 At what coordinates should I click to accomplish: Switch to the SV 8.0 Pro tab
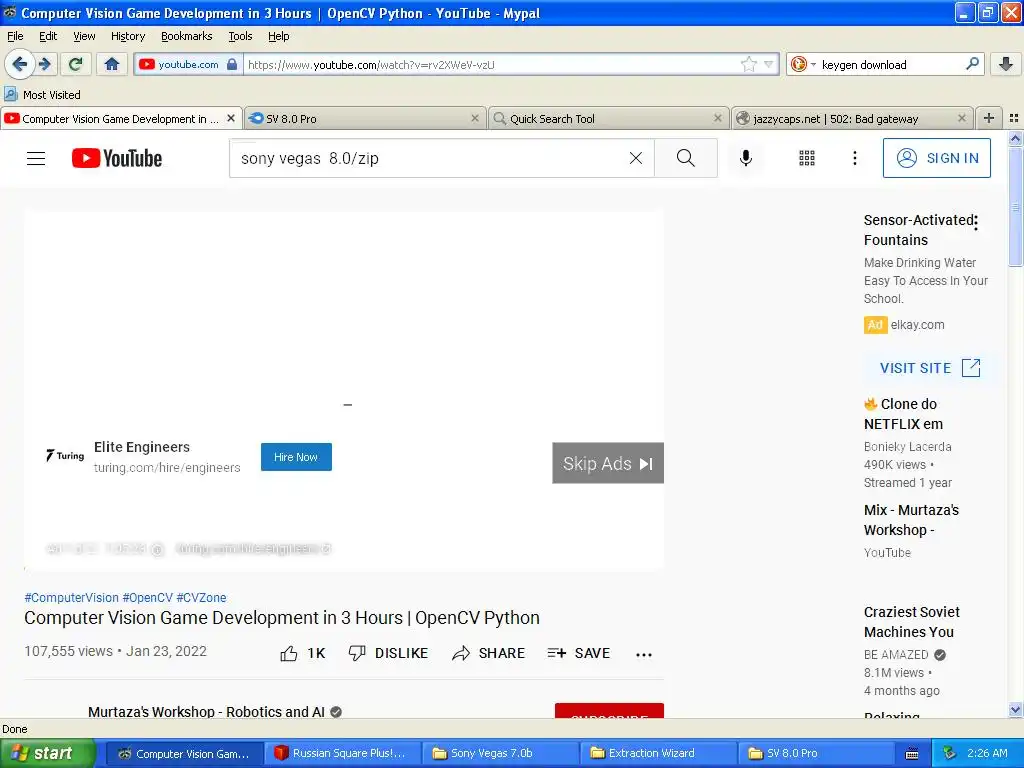coord(364,119)
